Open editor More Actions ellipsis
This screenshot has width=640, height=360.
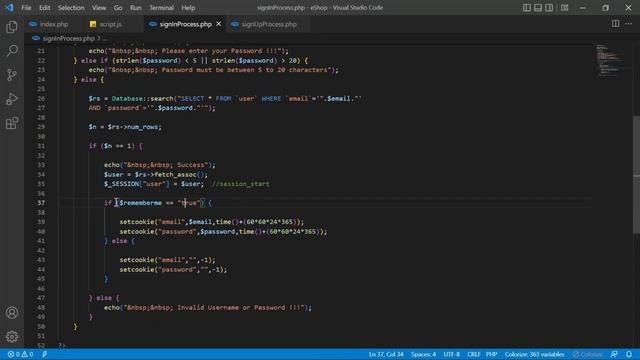629,24
